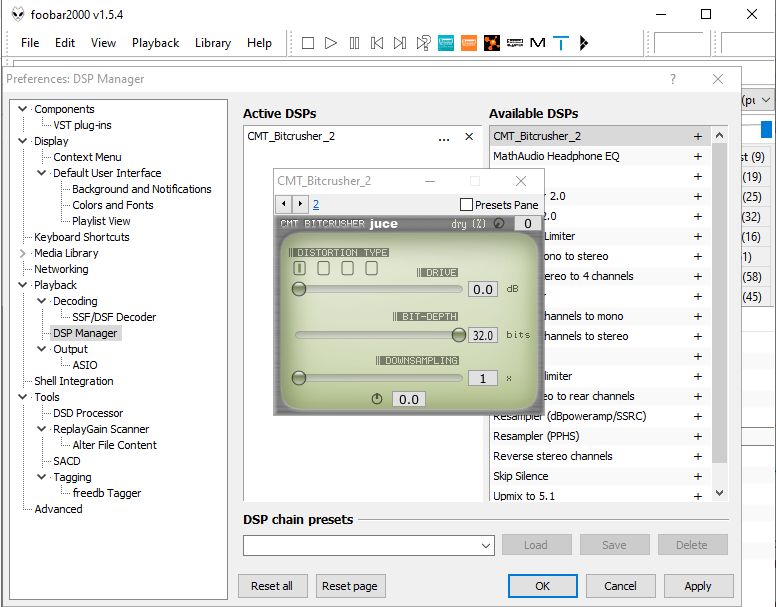Click next preset arrow in plugin window
776x607 pixels.
tap(300, 204)
